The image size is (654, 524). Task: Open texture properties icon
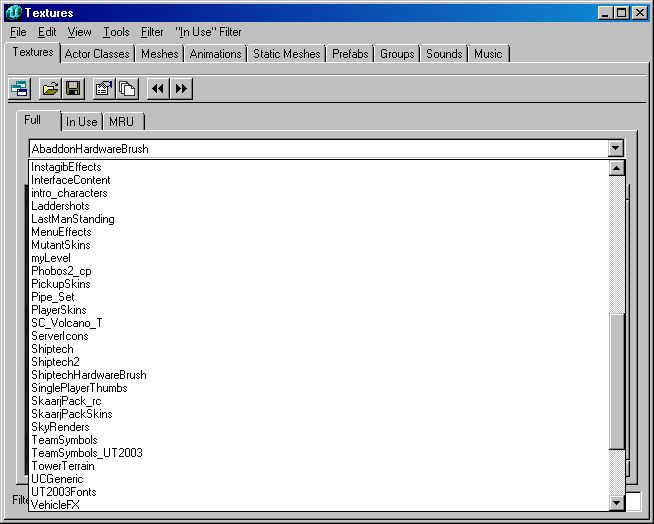coord(104,88)
